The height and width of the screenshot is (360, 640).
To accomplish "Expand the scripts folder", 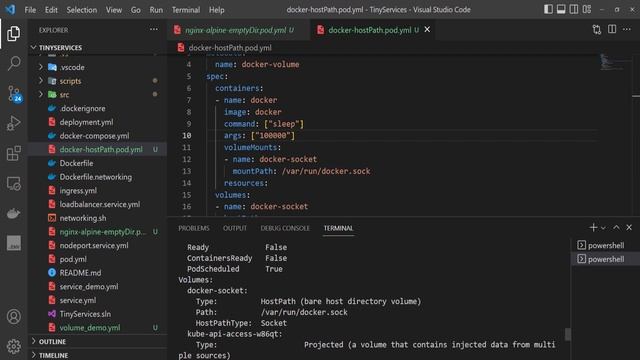I will (98, 81).
